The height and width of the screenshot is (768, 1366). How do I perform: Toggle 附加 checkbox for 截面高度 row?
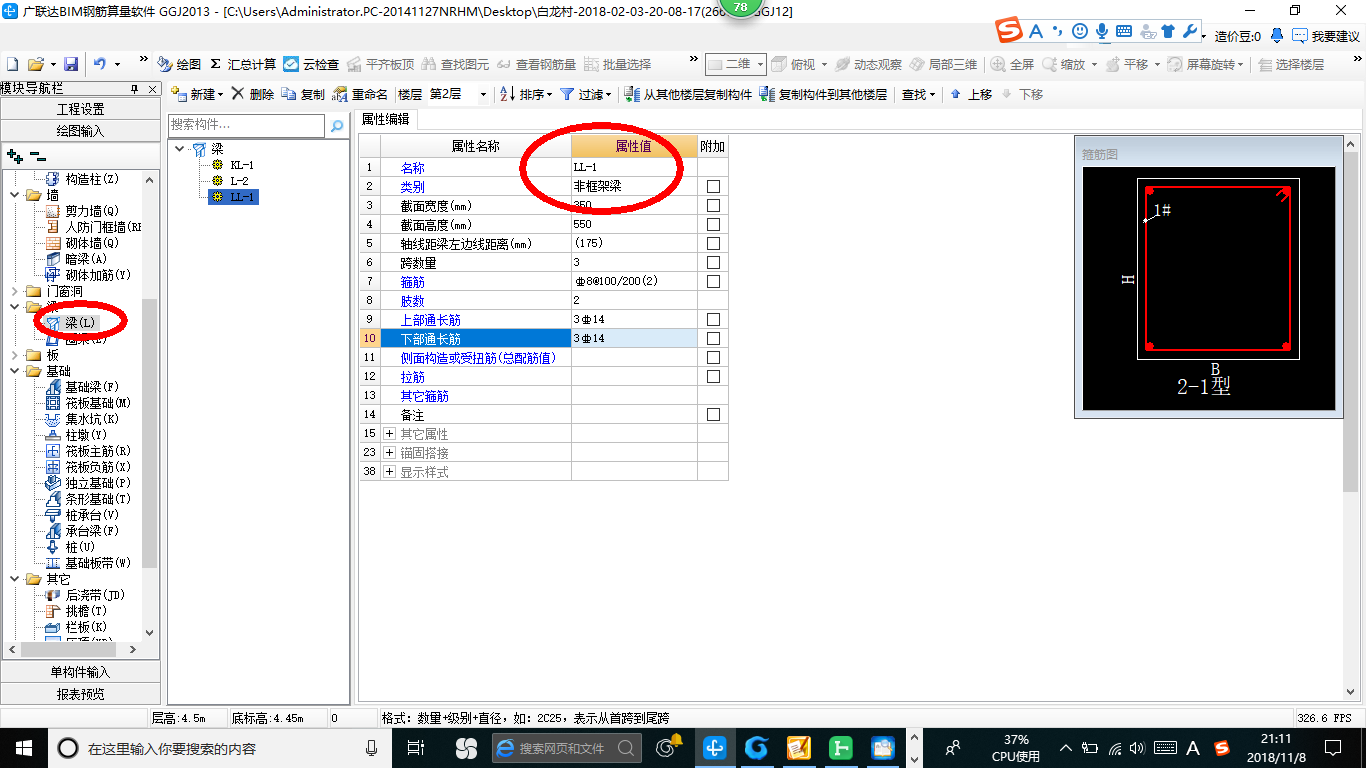713,225
